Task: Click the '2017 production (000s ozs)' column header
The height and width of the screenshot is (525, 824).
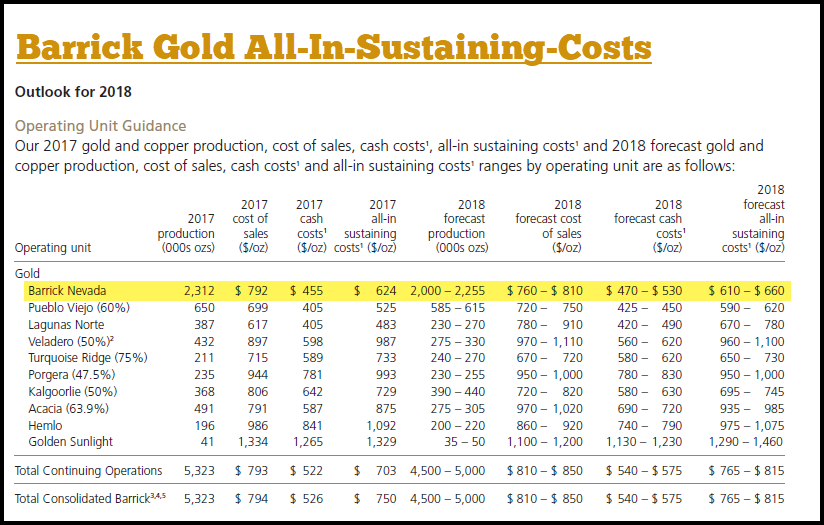Action: pyautogui.click(x=186, y=233)
